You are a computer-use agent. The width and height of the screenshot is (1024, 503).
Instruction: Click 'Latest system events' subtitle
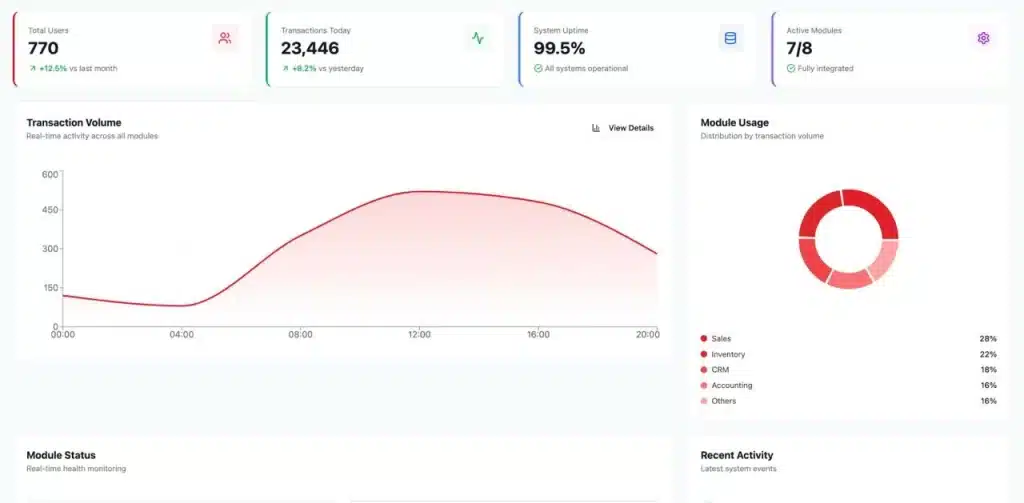point(739,468)
